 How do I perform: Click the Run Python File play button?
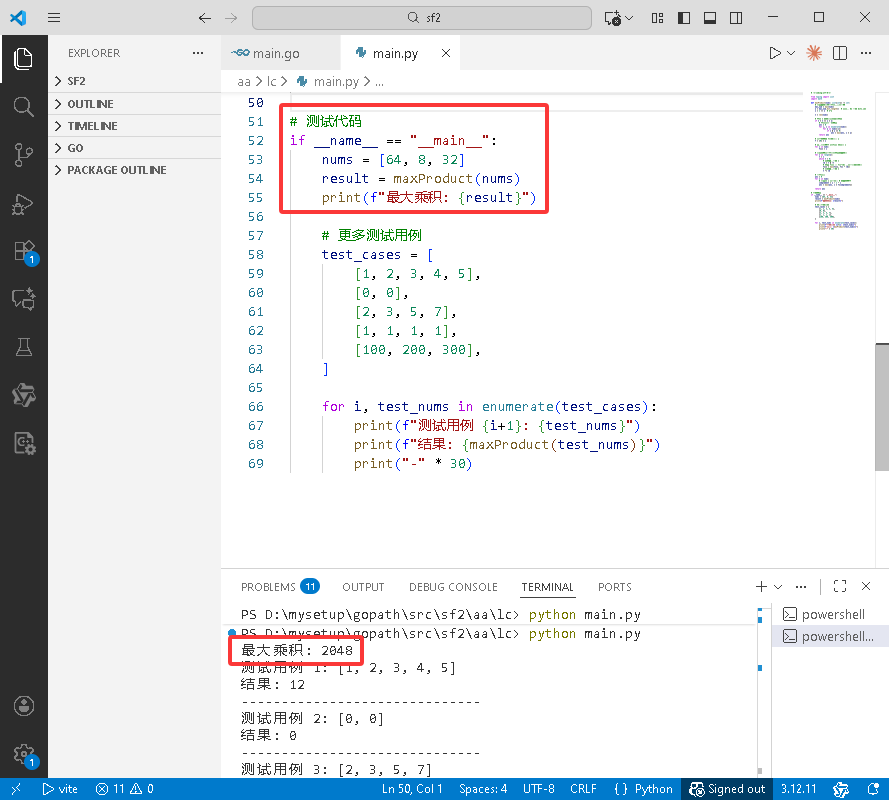click(774, 53)
